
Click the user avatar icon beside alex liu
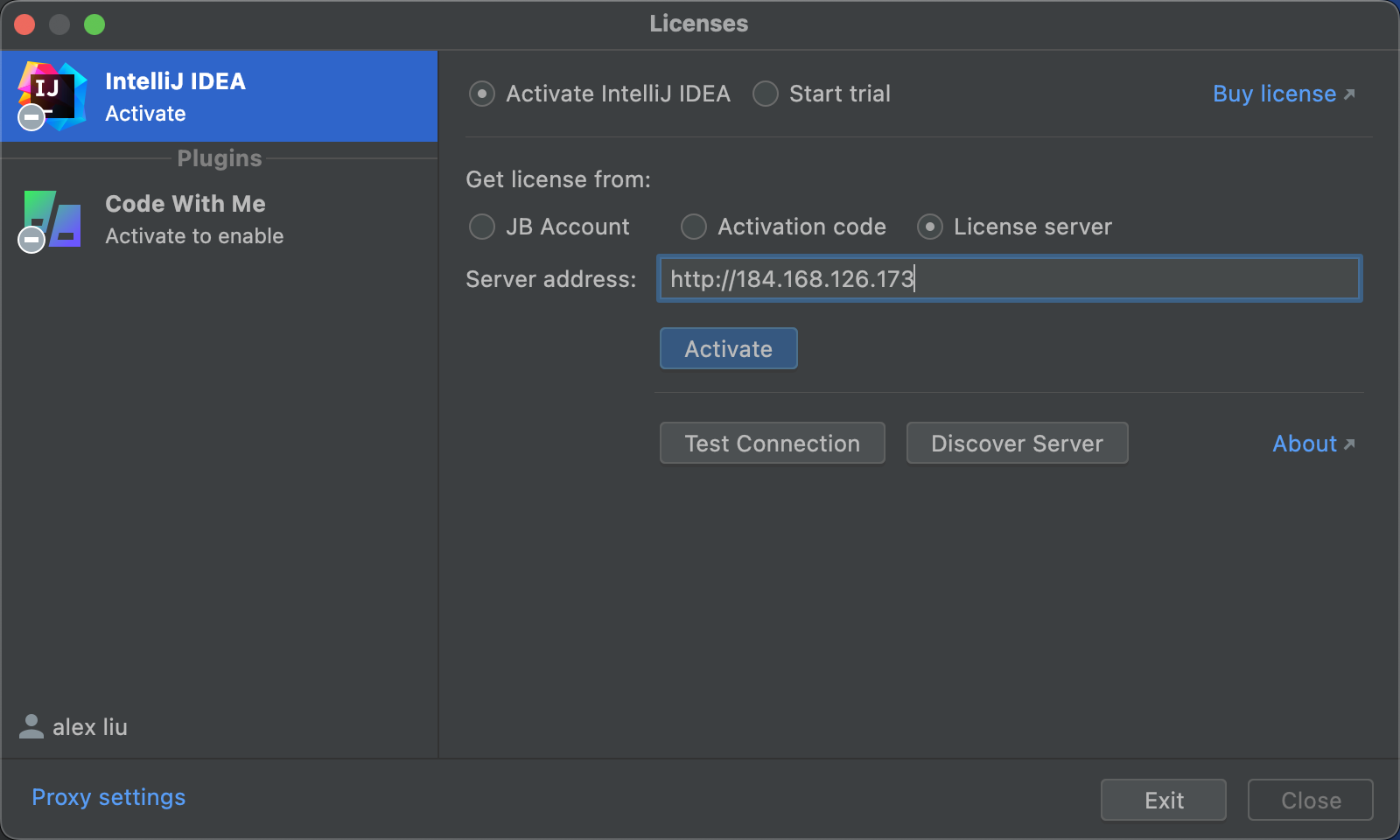coord(31,726)
